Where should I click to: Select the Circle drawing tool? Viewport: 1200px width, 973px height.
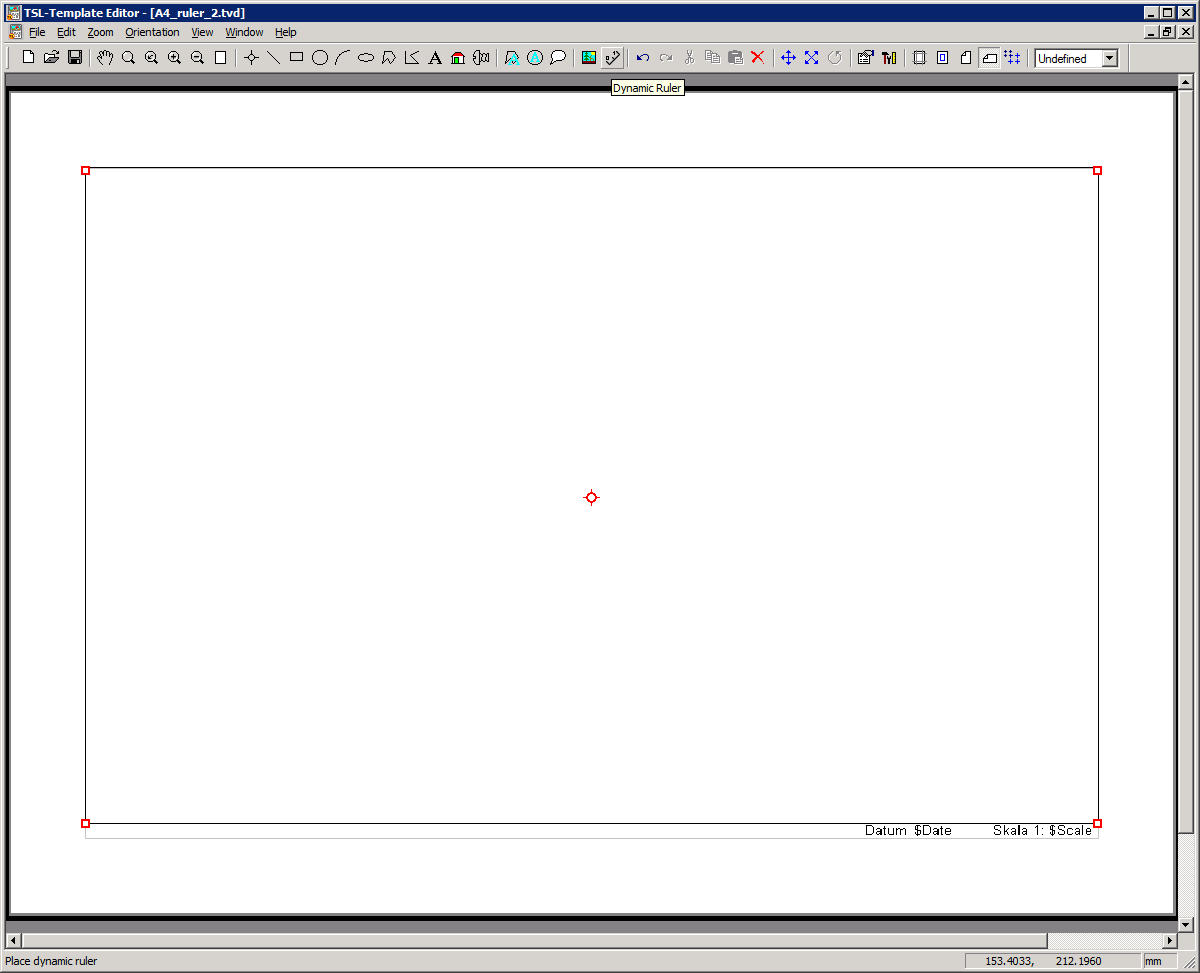319,58
